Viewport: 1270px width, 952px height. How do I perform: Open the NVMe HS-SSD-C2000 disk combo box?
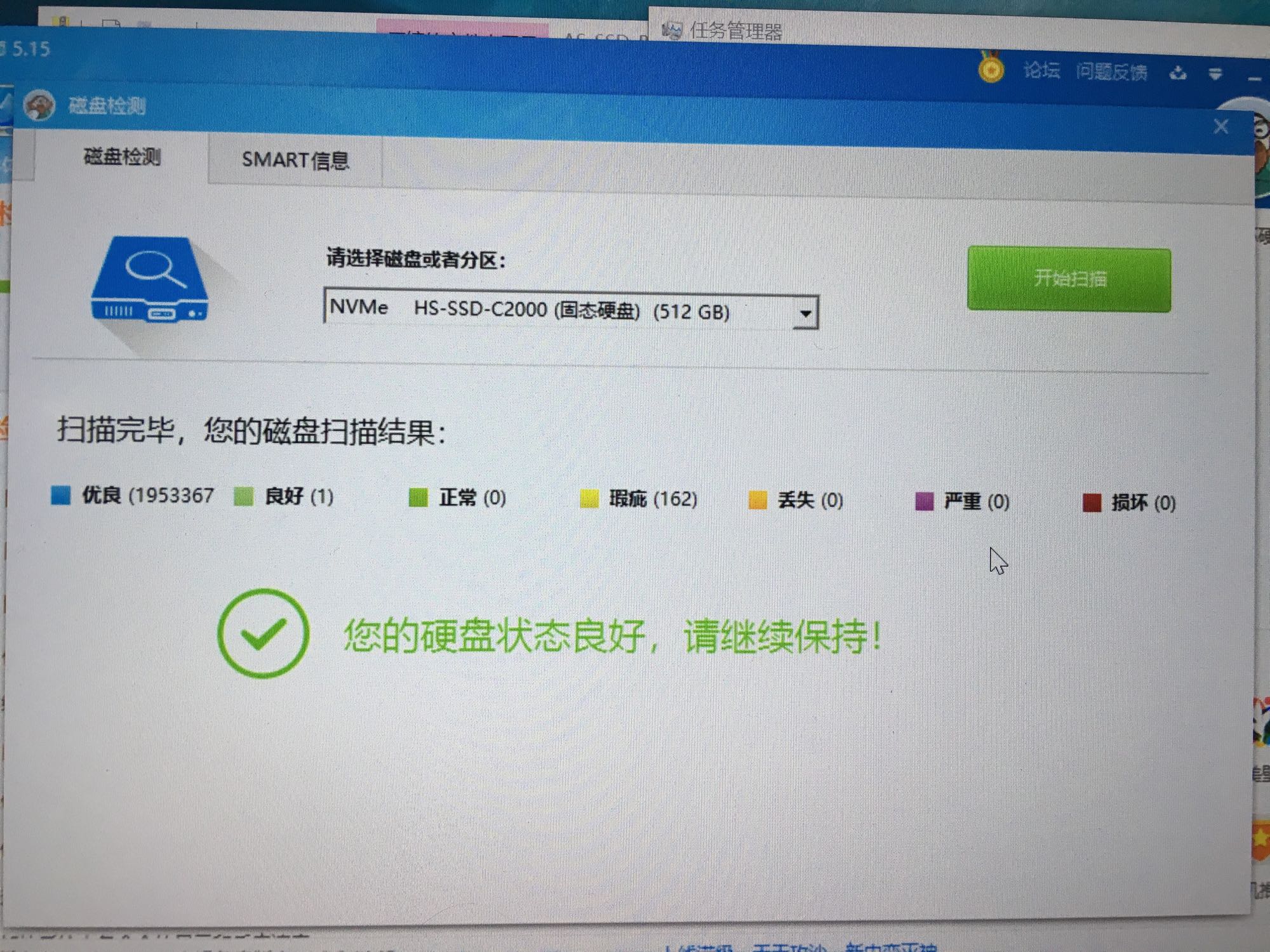[x=559, y=310]
